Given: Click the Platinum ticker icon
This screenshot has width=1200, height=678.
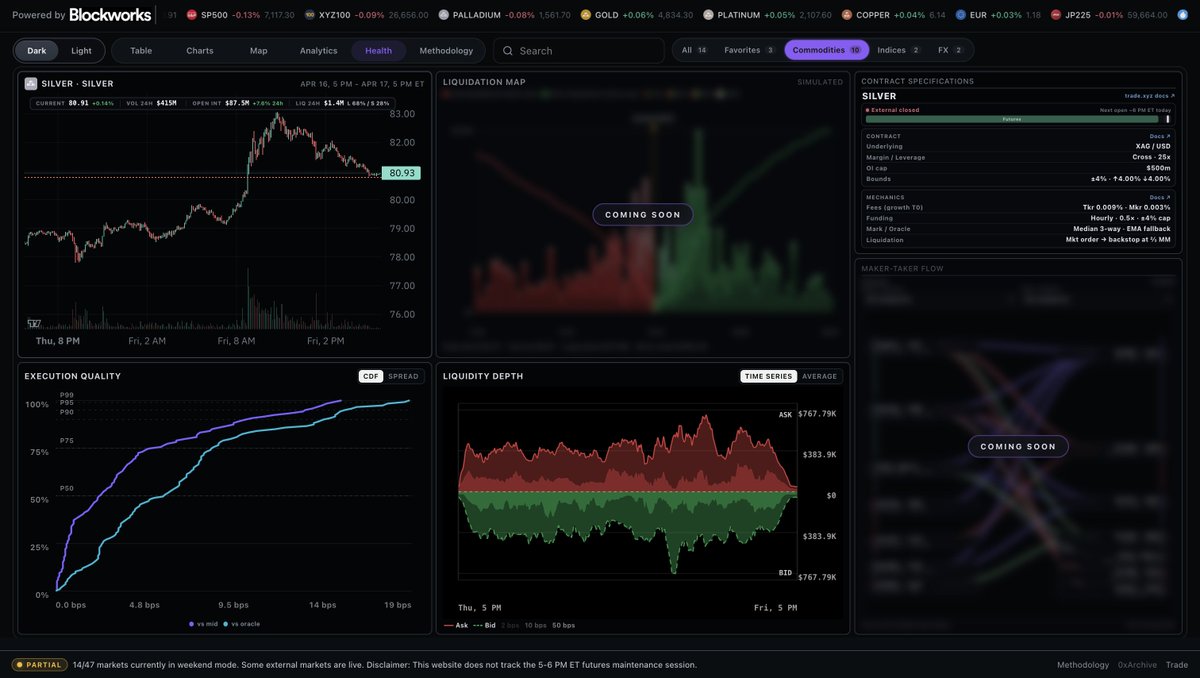Looking at the screenshot, I should (x=708, y=15).
